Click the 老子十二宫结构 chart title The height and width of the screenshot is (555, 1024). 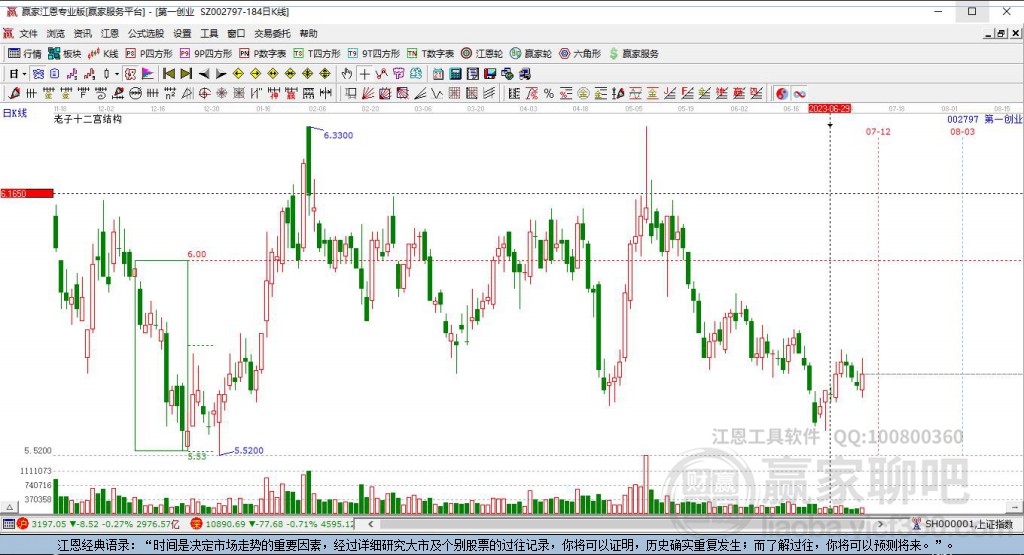(88, 119)
